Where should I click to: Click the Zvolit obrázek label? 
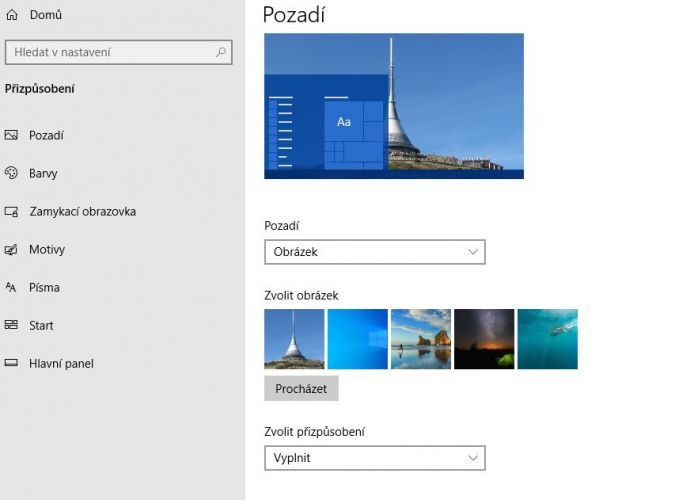pos(301,295)
